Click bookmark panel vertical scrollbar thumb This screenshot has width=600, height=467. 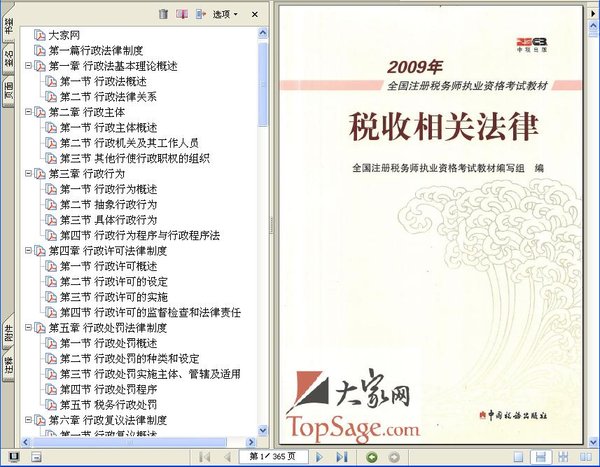pyautogui.click(x=263, y=84)
